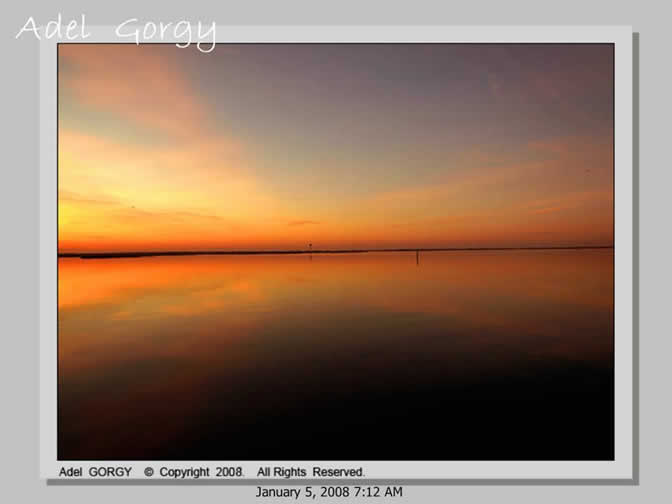Click the word 'Gorgy' in the title

click(165, 32)
